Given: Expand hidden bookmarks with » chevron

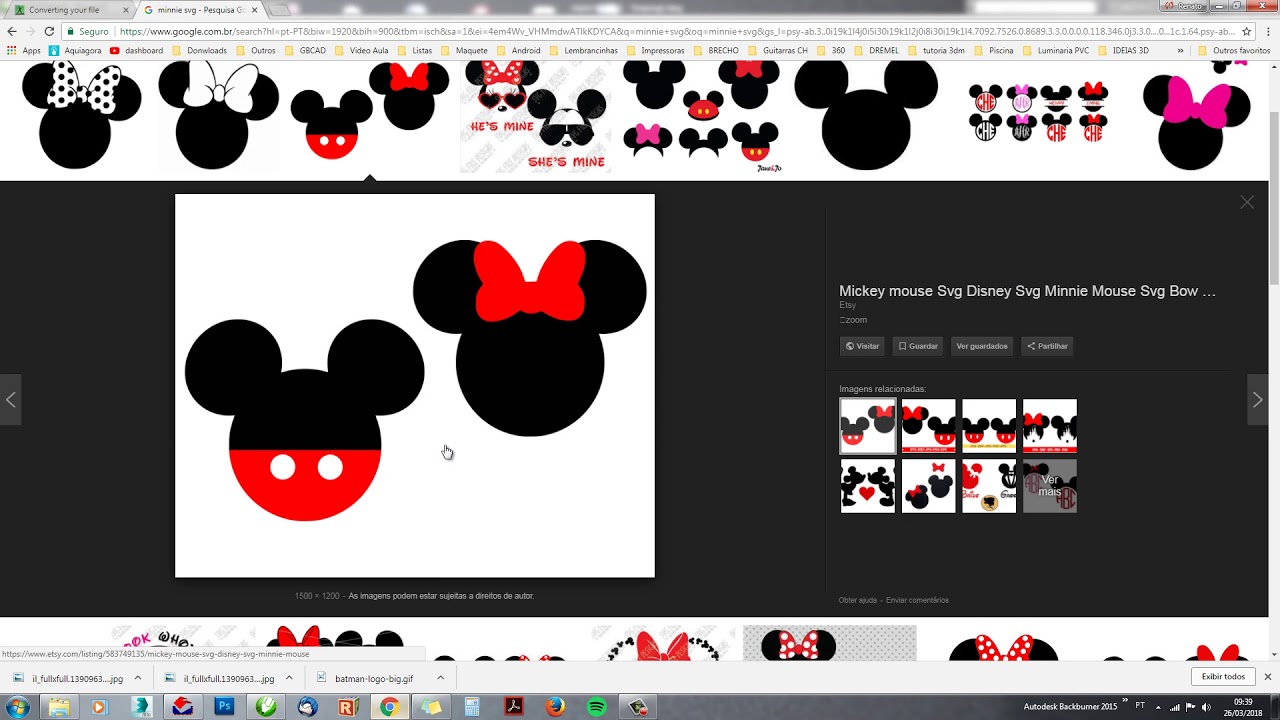Looking at the screenshot, I should coord(1180,50).
